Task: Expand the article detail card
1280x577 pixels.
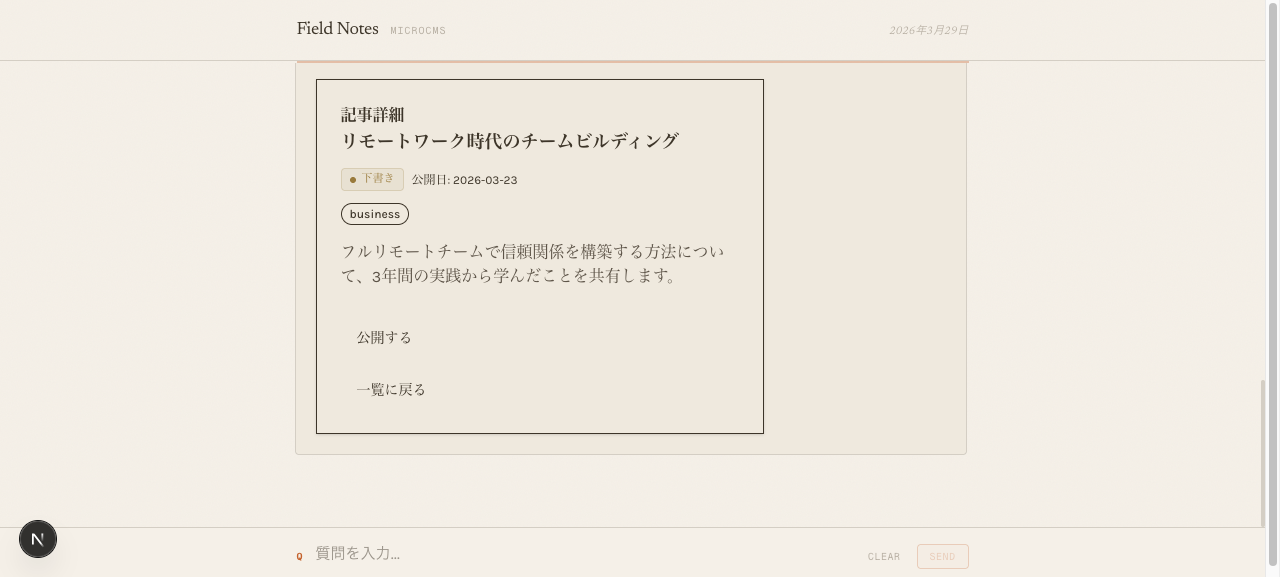Action: [x=539, y=255]
